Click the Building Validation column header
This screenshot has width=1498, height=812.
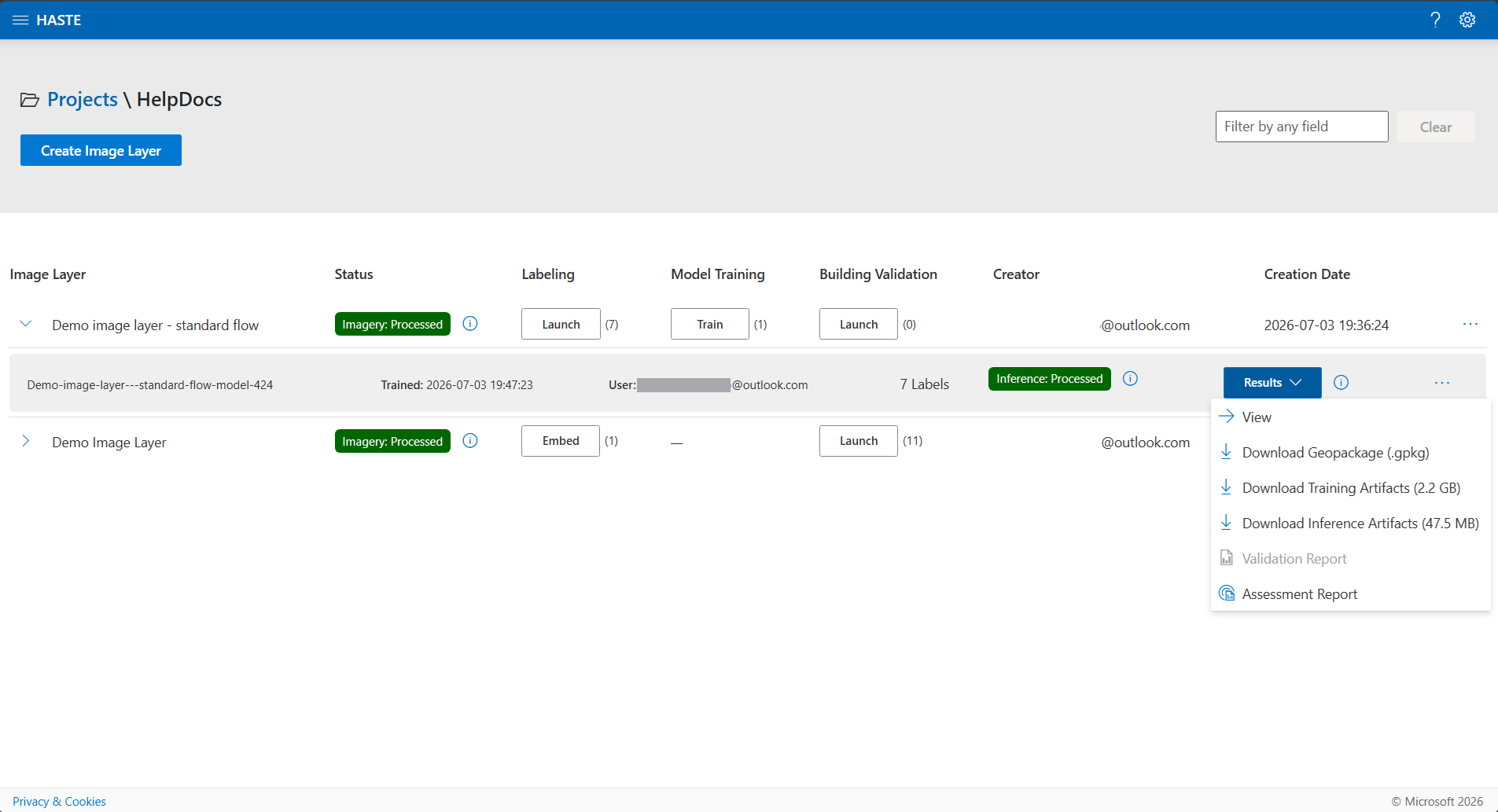pyautogui.click(x=878, y=274)
